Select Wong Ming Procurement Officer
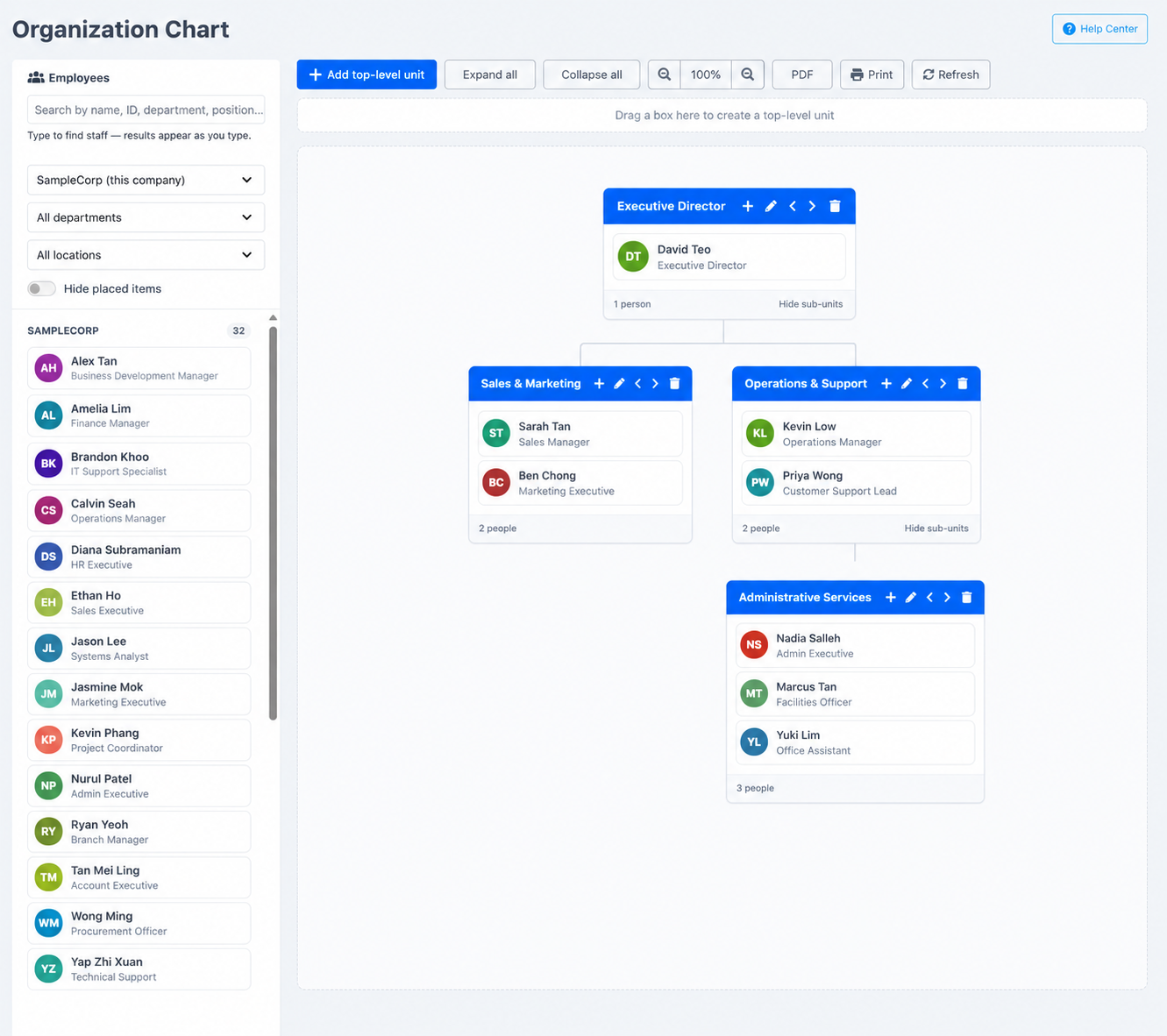1167x1036 pixels. click(x=139, y=923)
